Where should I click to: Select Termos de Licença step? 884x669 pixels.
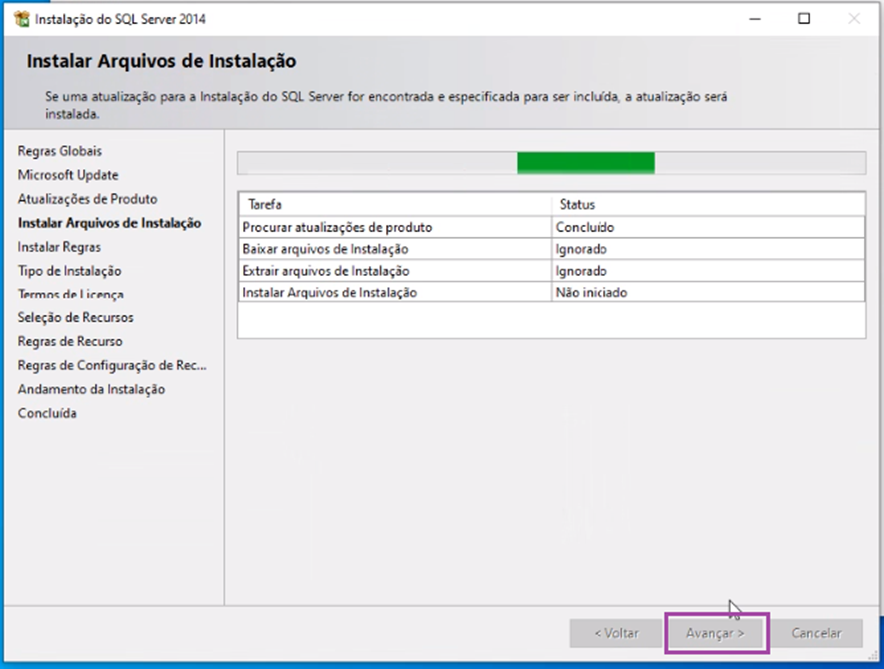coord(70,294)
